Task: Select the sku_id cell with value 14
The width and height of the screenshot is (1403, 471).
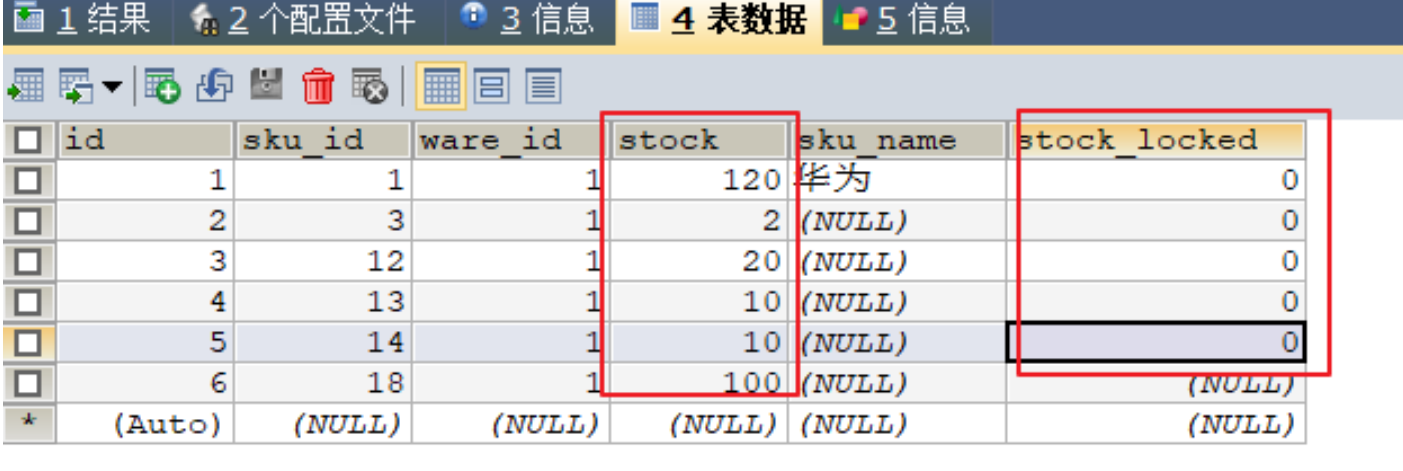Action: 322,343
